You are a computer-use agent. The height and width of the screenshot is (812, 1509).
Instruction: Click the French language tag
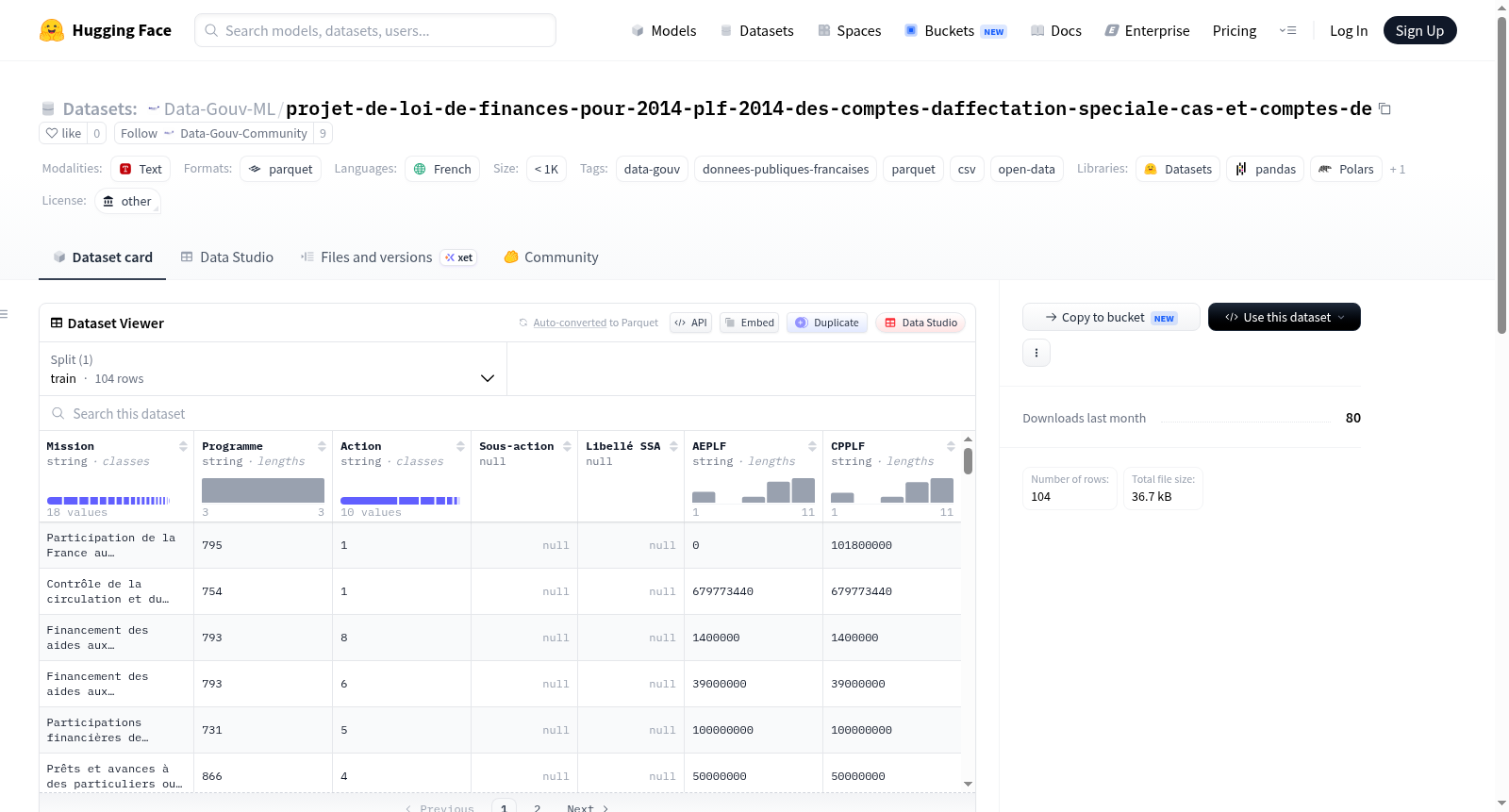click(x=442, y=169)
